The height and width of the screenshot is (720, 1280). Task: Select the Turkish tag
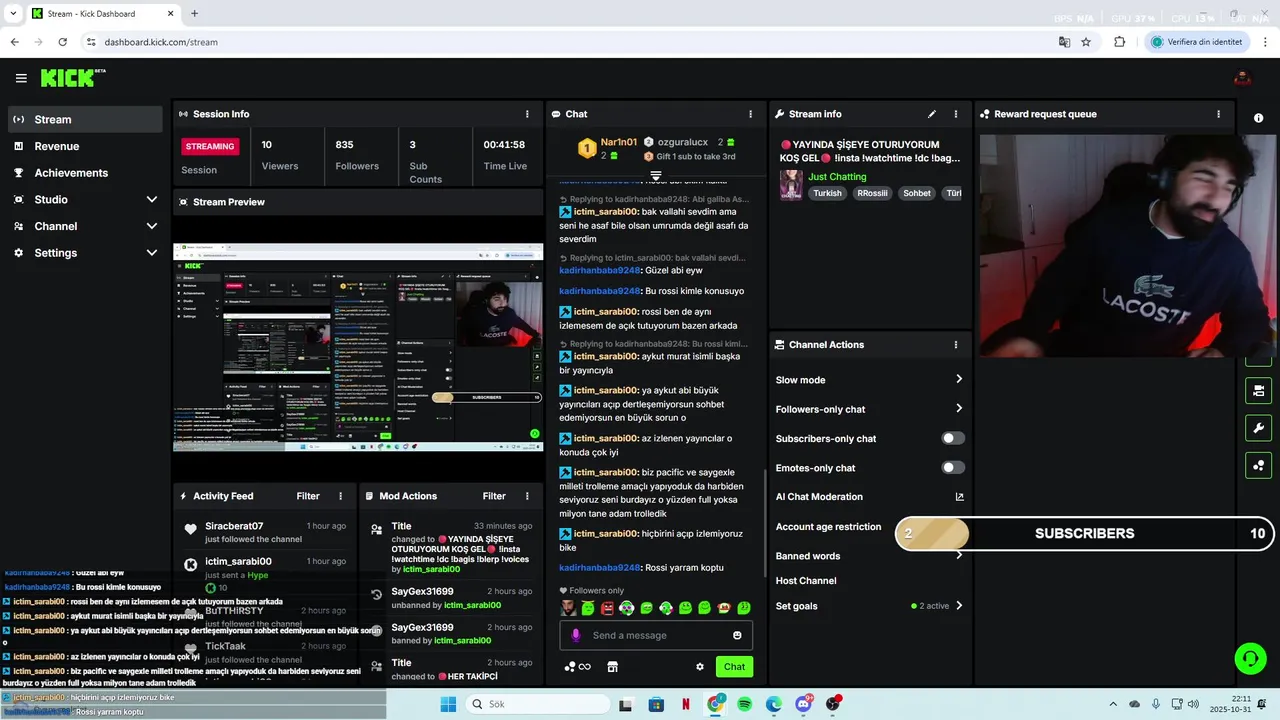pyautogui.click(x=827, y=193)
